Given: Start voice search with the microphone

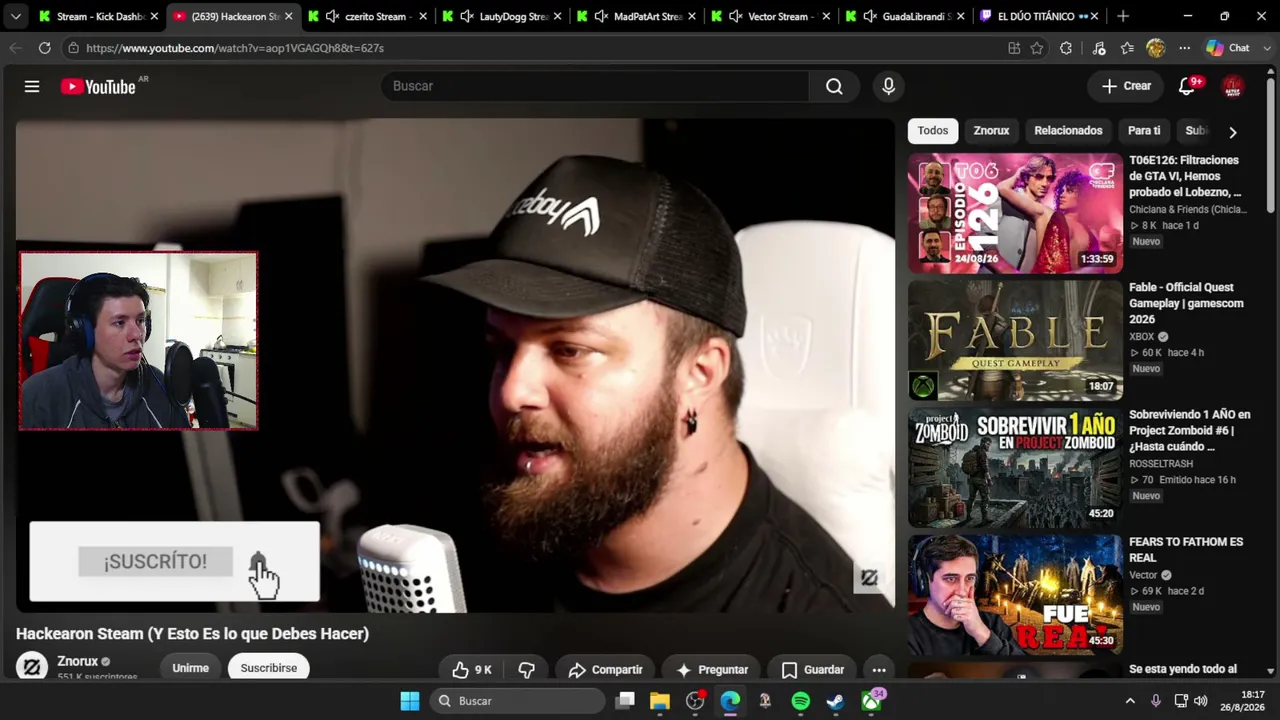Looking at the screenshot, I should click(x=888, y=86).
